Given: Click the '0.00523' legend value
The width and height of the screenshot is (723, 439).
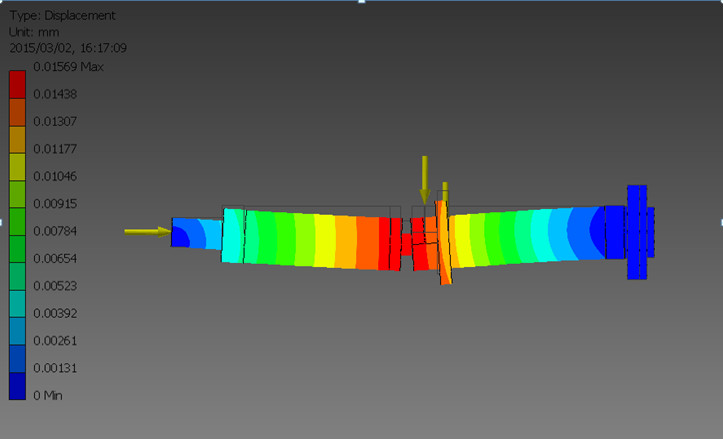Looking at the screenshot, I should pyautogui.click(x=55, y=286).
